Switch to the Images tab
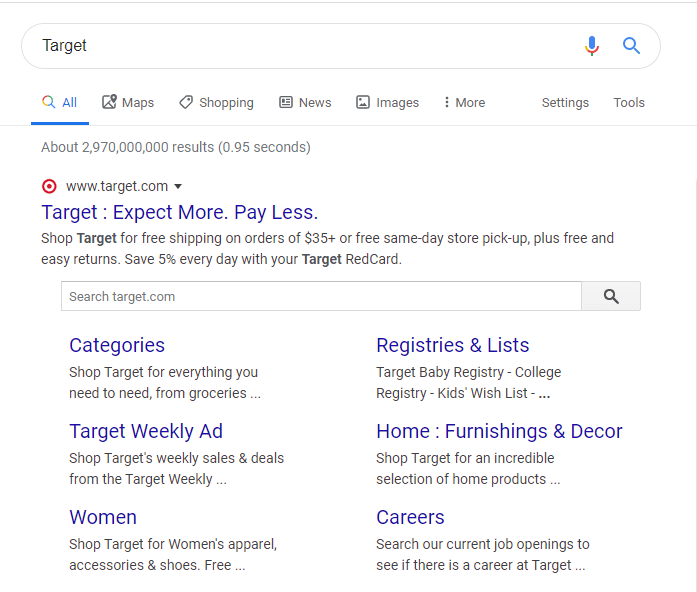The height and width of the screenshot is (592, 697). tap(388, 103)
